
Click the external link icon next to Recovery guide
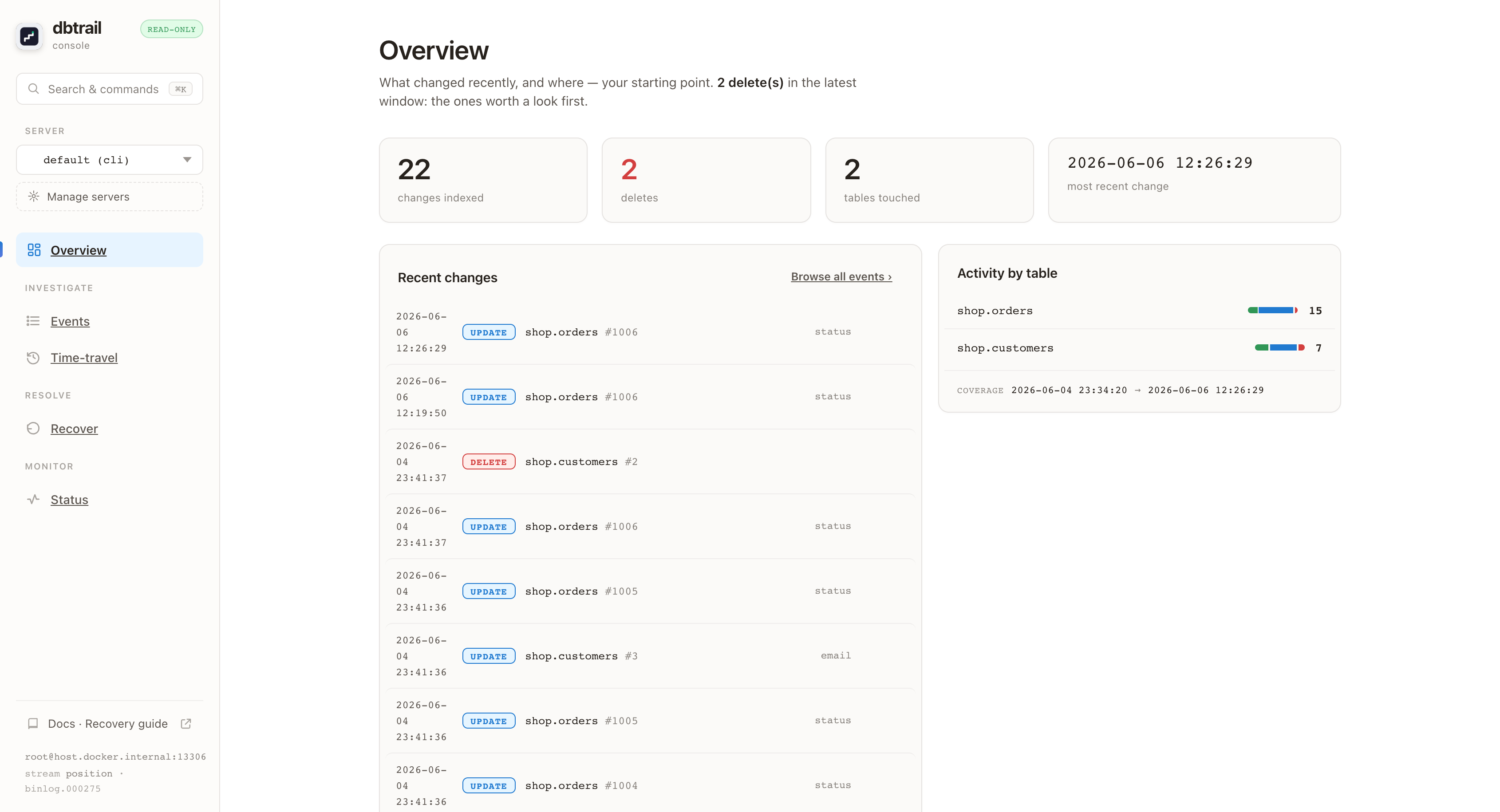point(186,724)
